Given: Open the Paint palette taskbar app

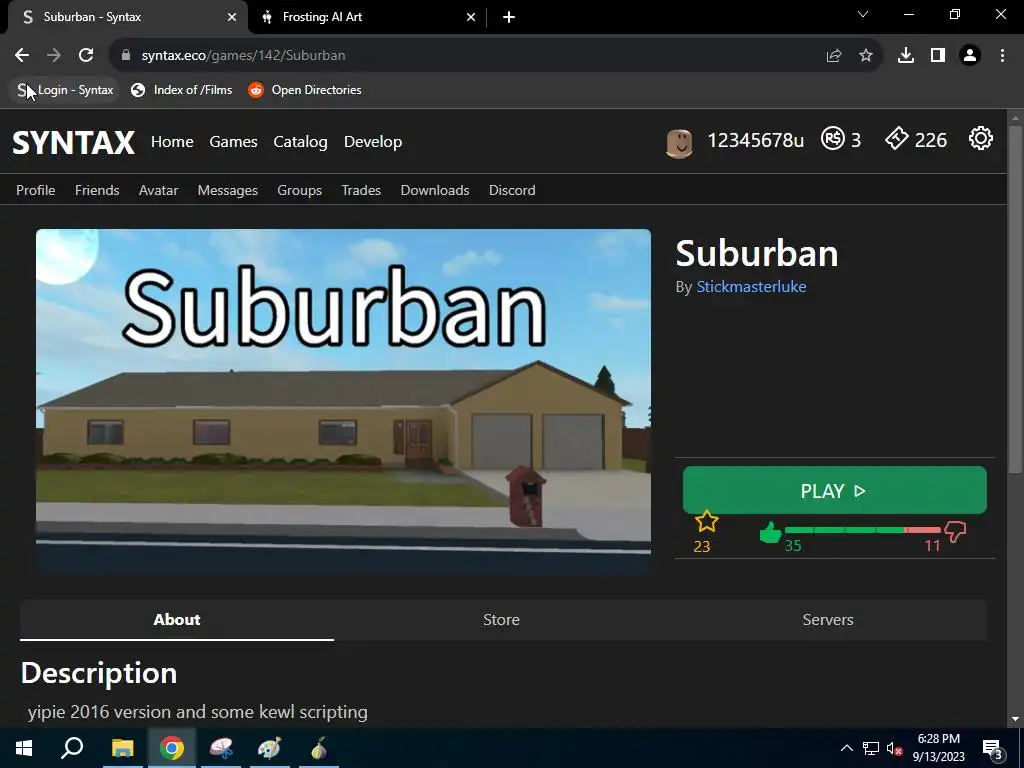Looking at the screenshot, I should pos(269,748).
